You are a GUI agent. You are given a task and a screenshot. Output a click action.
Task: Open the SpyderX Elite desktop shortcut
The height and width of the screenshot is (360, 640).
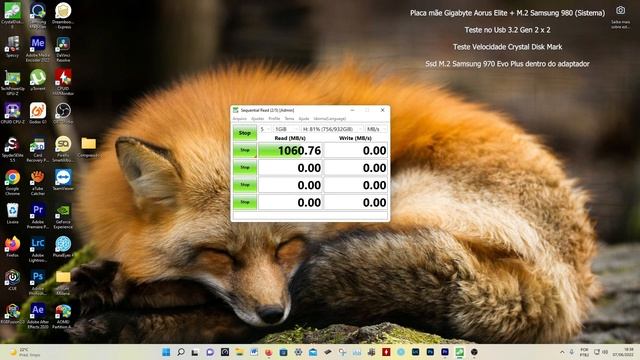coord(13,149)
